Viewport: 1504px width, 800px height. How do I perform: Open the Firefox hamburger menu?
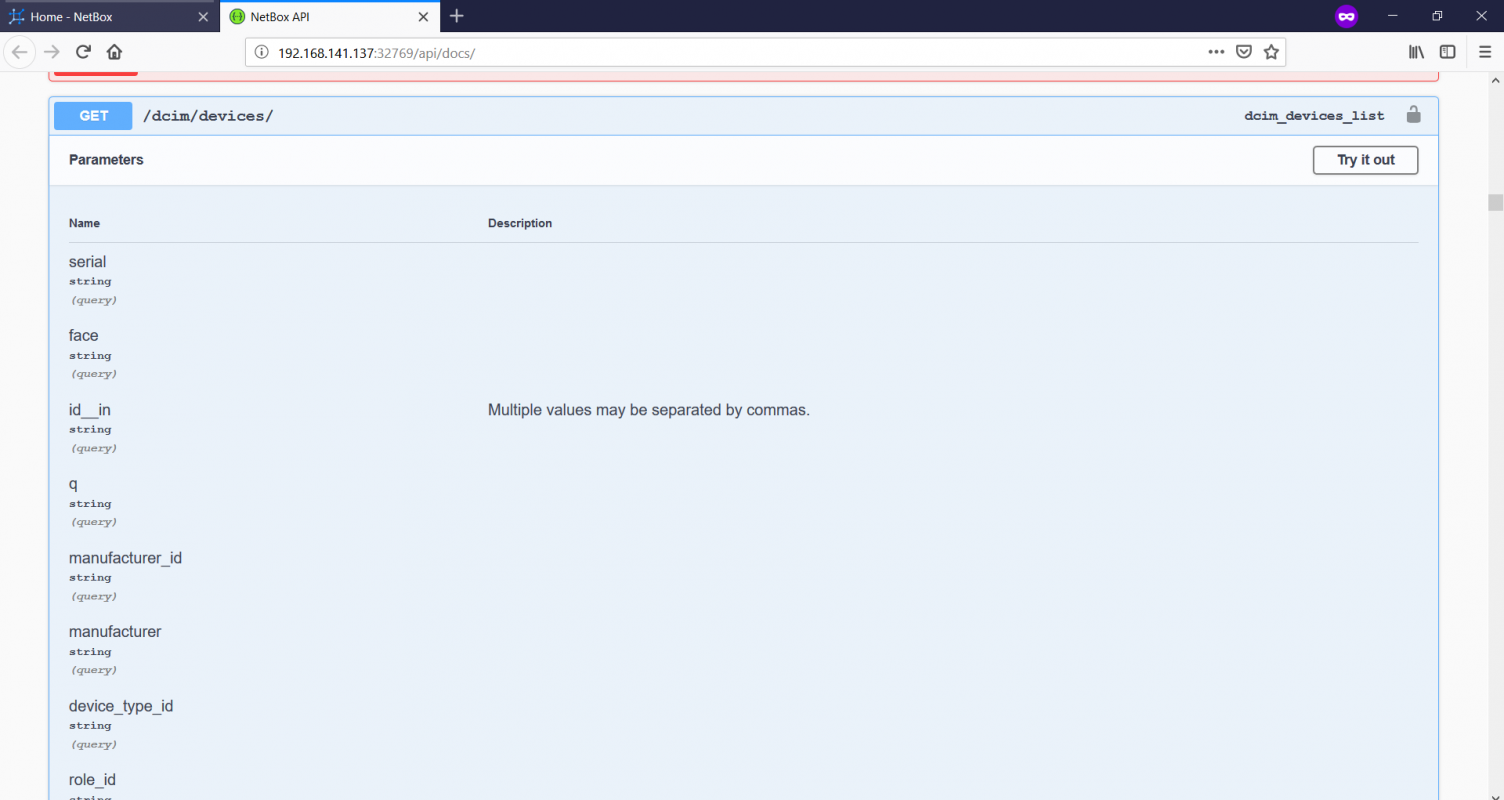click(x=1485, y=52)
